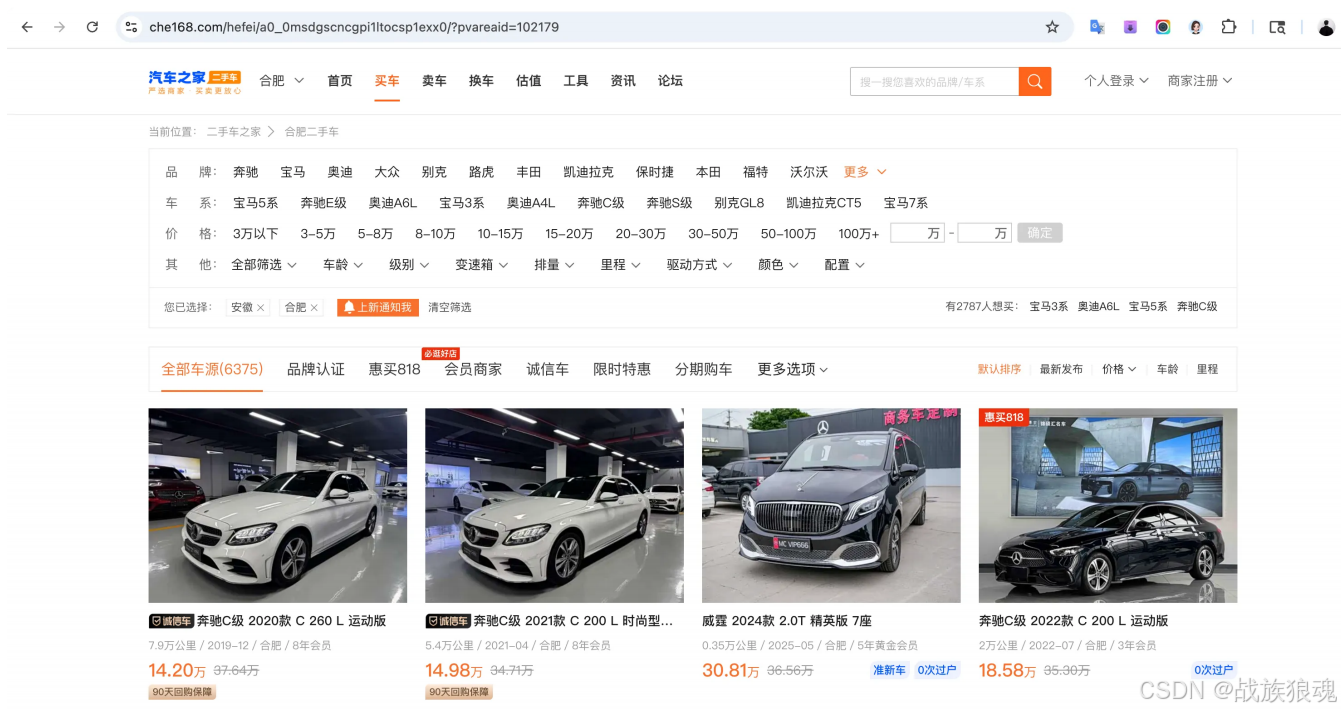Switch to the 诚信车 tab
1341x712 pixels.
point(548,369)
